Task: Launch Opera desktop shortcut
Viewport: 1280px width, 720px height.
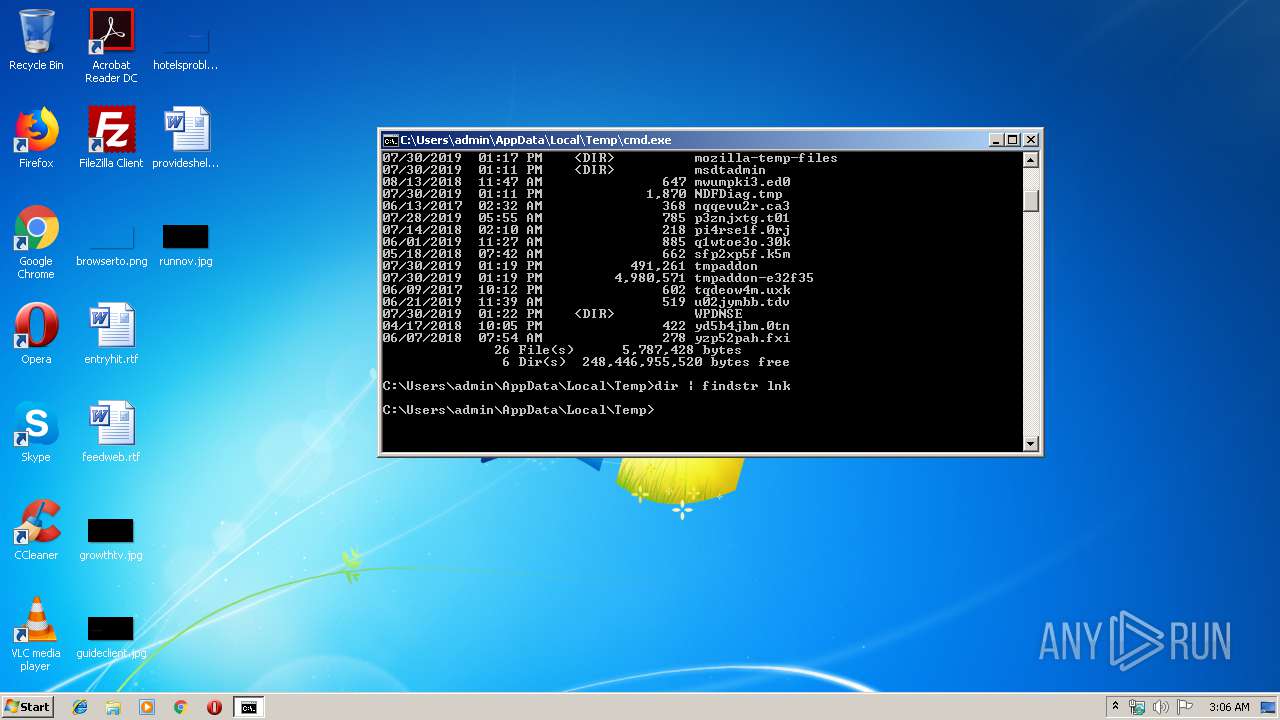Action: pyautogui.click(x=36, y=334)
